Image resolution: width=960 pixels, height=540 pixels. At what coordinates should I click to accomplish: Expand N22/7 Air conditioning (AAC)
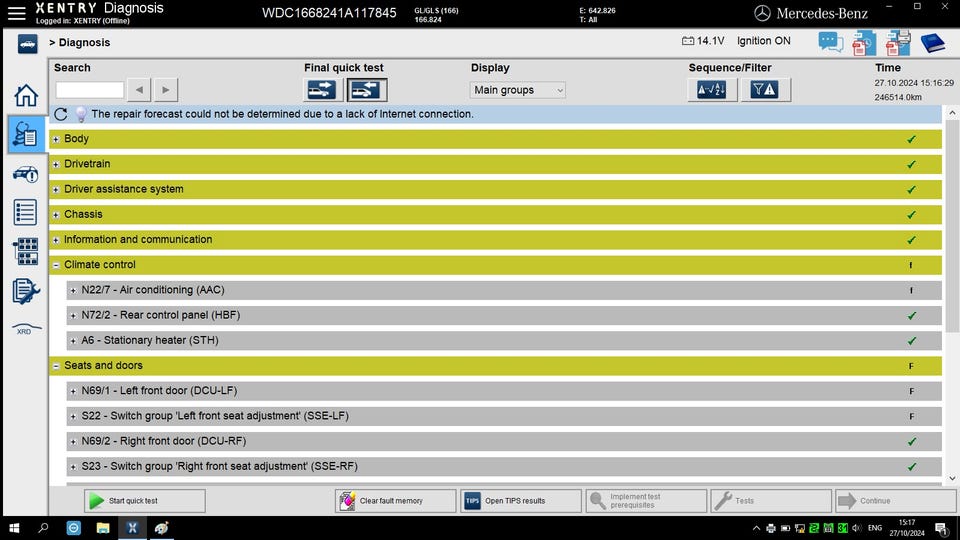click(x=73, y=290)
